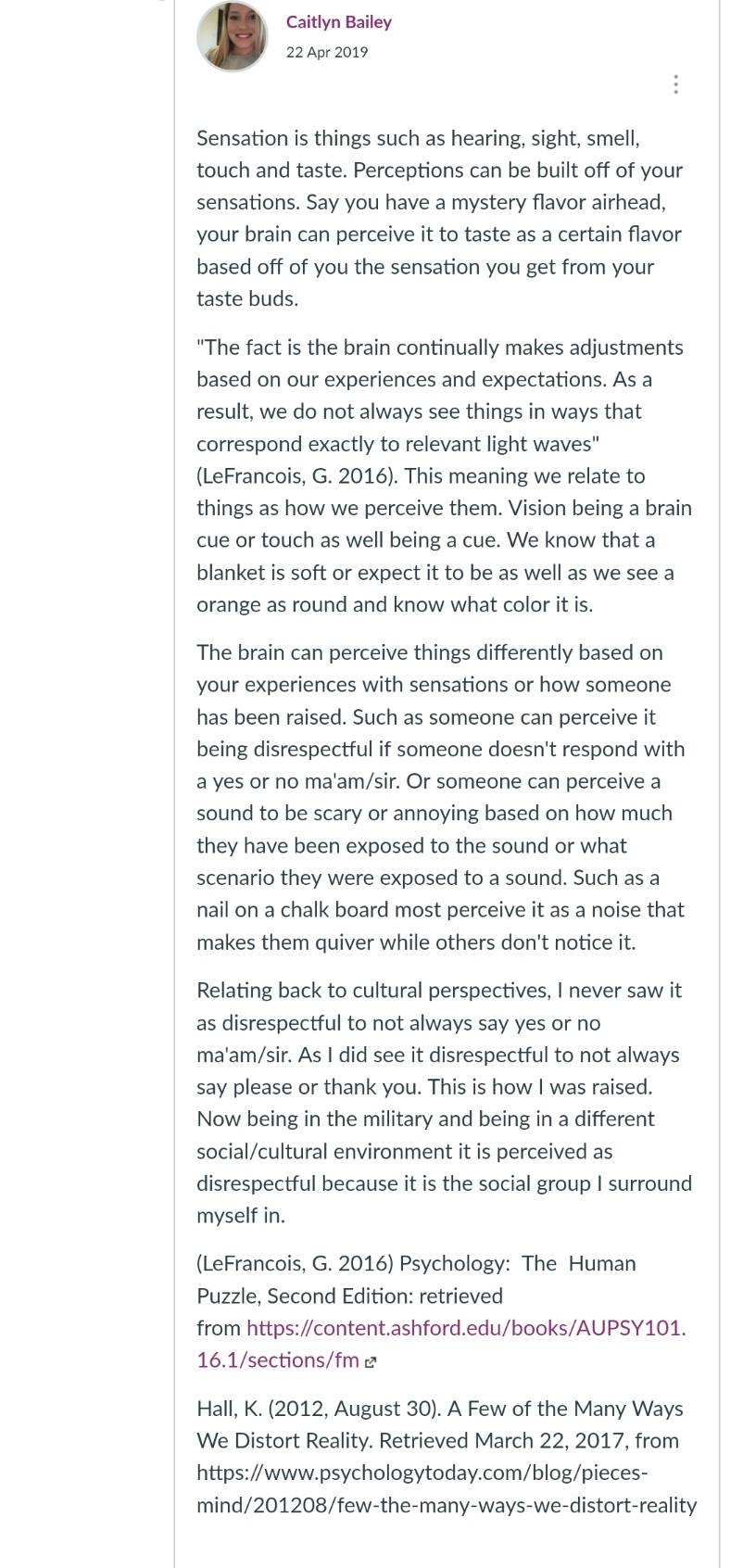The height and width of the screenshot is (1568, 743).
Task: Open the Caitlyn Bailey author name link
Action: click(339, 21)
